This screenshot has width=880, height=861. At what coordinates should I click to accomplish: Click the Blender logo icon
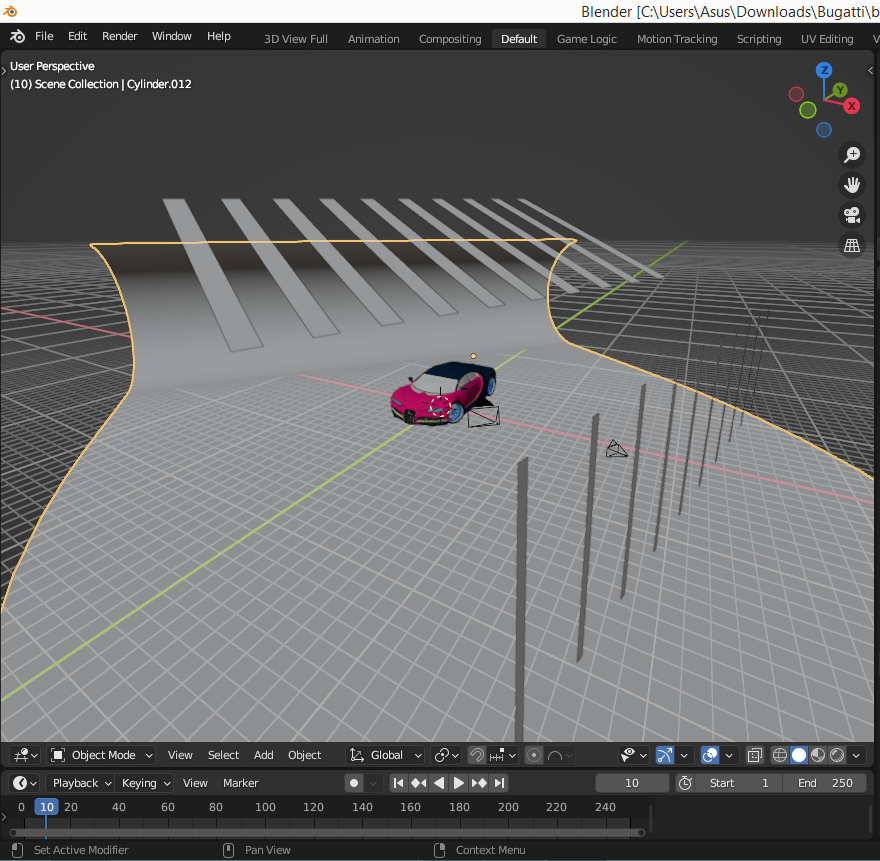[17, 36]
